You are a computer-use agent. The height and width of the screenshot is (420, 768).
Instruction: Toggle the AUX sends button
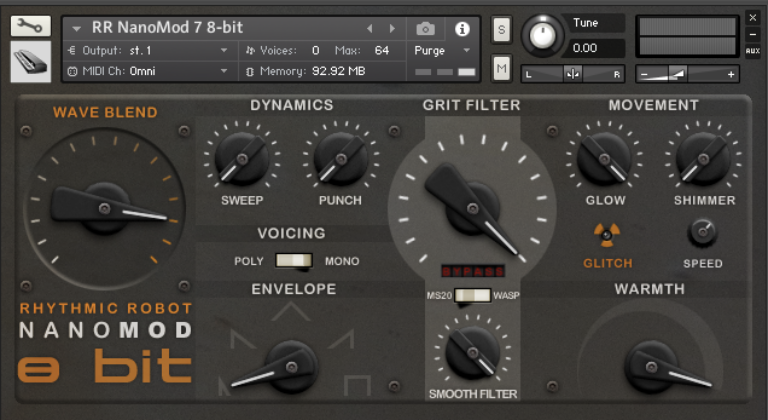753,51
